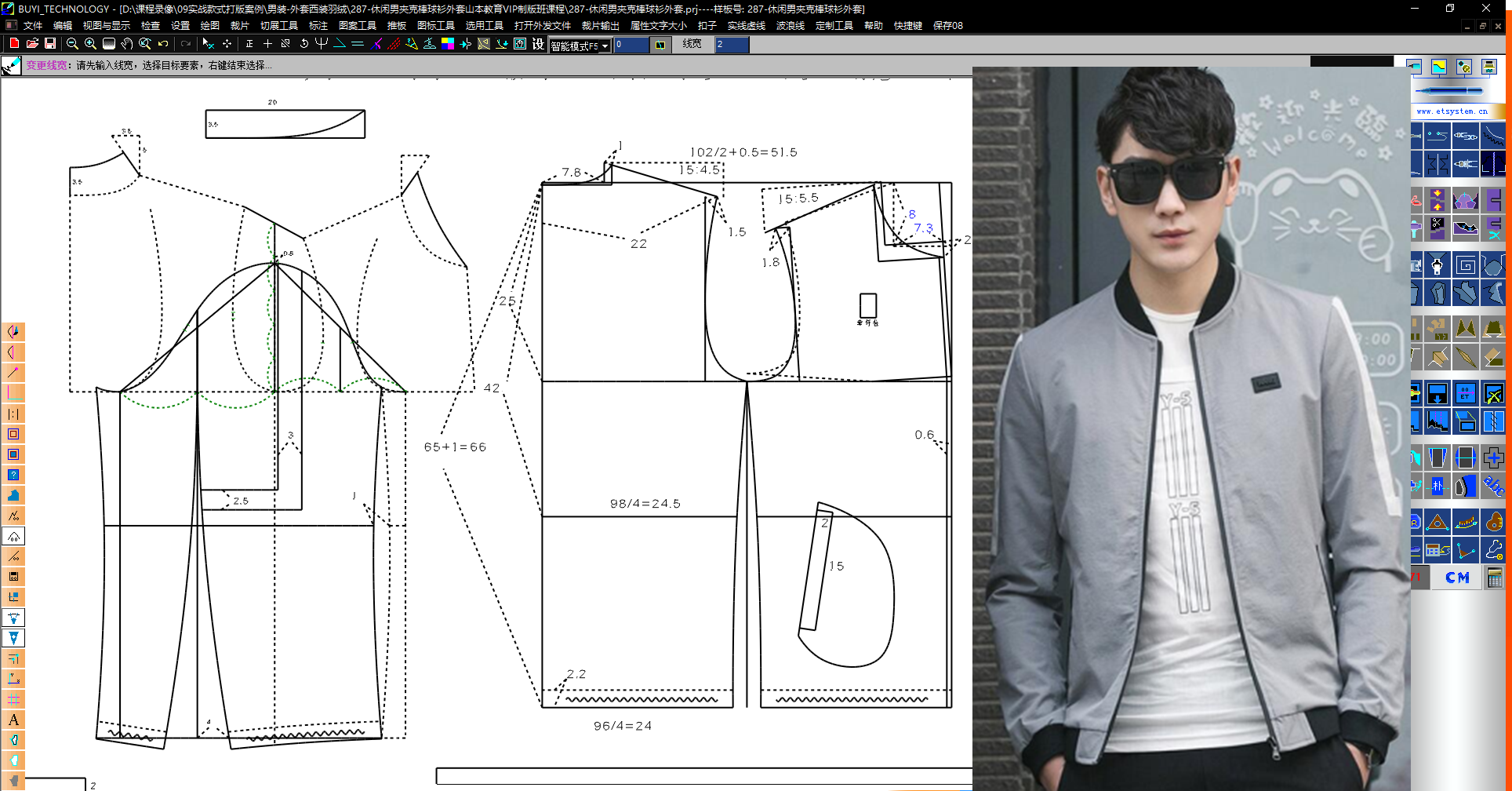The width and height of the screenshot is (1512, 791).
Task: Click the www.etsystem.cn link
Action: pos(1452,111)
